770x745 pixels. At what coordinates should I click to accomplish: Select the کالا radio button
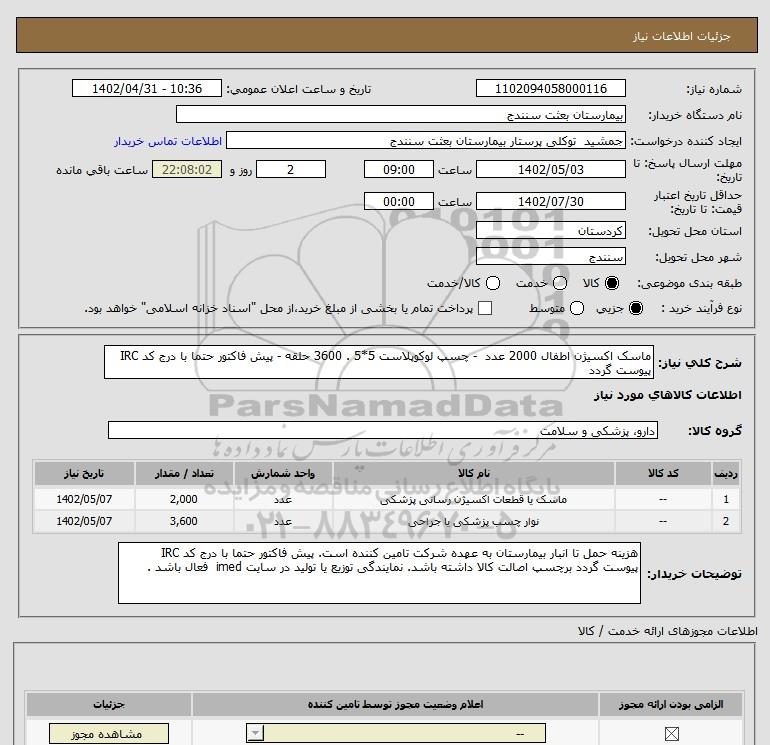point(613,284)
